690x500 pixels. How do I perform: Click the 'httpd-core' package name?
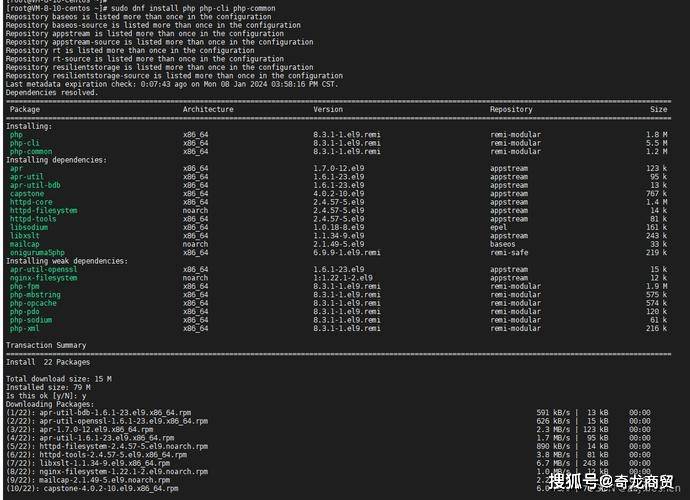tap(31, 202)
